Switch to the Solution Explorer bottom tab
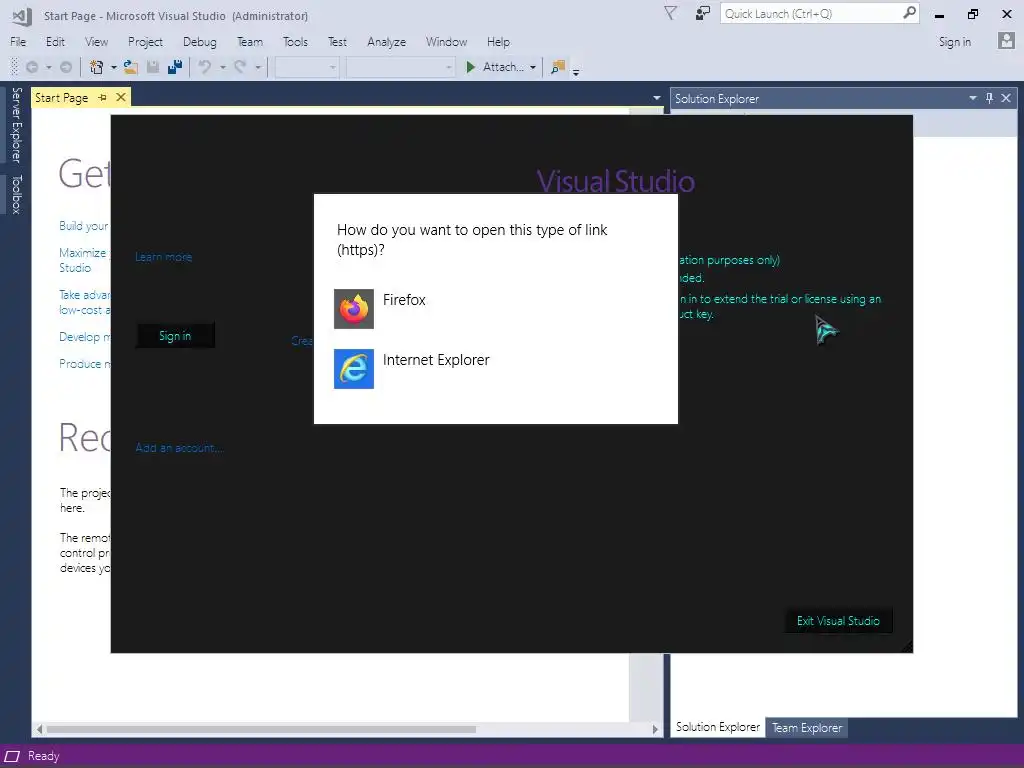This screenshot has width=1024, height=768. pos(718,727)
